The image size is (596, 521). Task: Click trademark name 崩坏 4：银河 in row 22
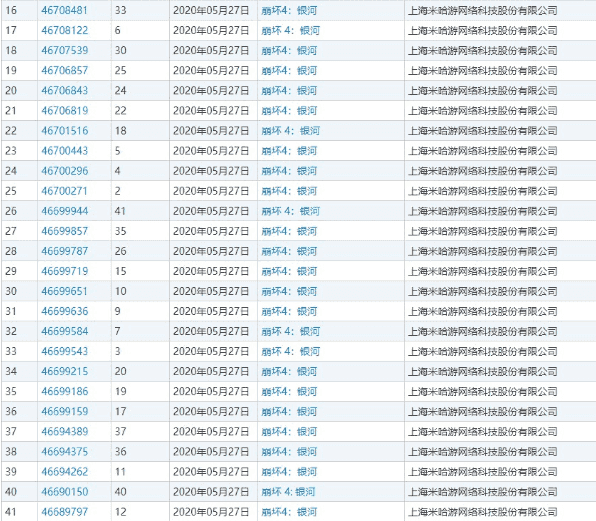coord(290,131)
